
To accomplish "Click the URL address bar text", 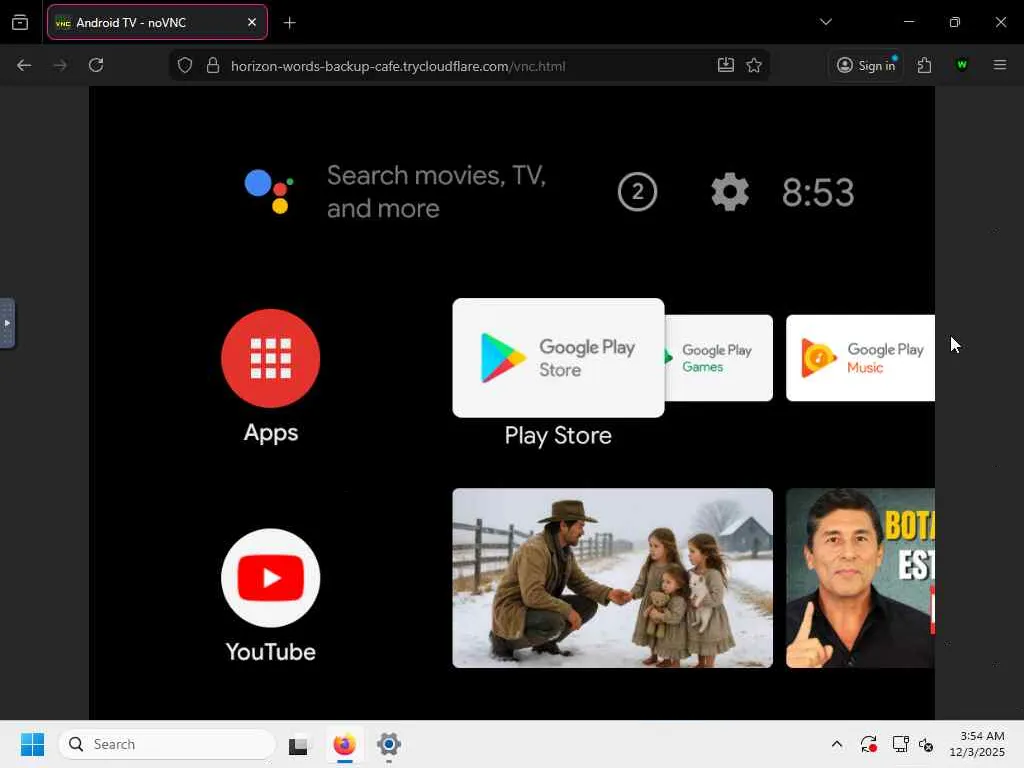I will click(x=398, y=66).
